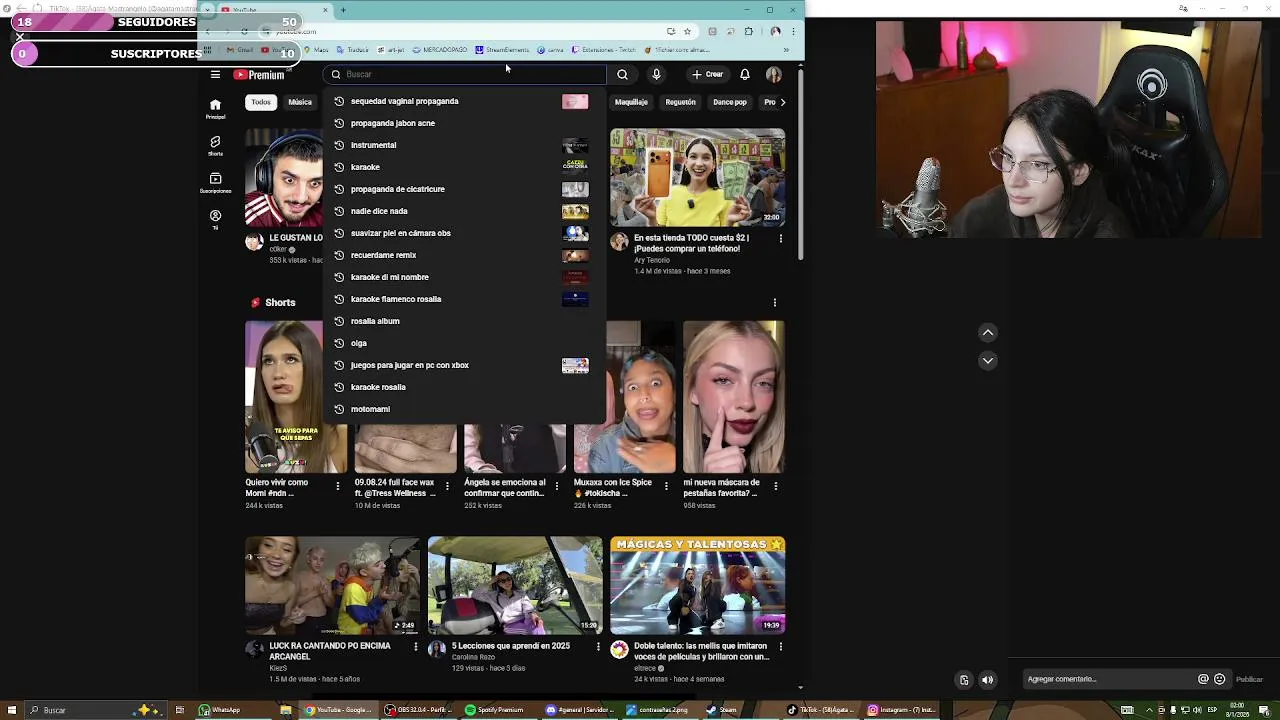Choose 'rosalia album' search suggestion

[464, 321]
